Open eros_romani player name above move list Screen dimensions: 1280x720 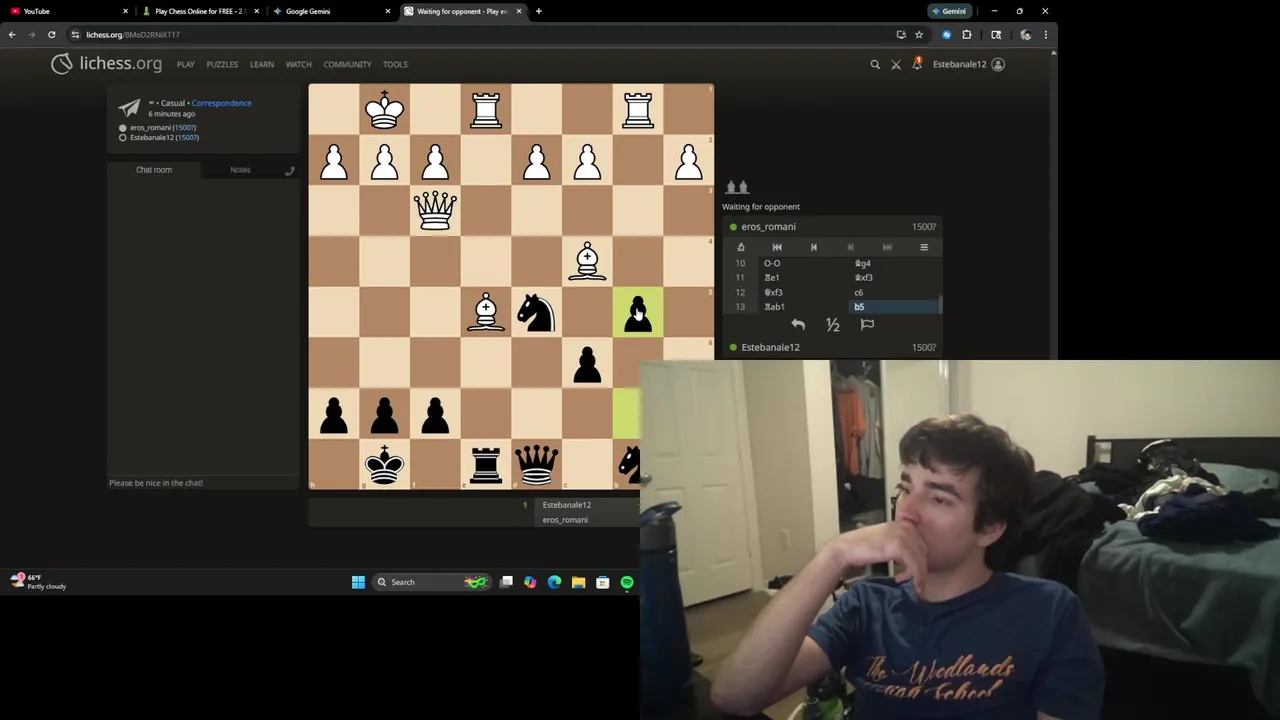point(768,227)
